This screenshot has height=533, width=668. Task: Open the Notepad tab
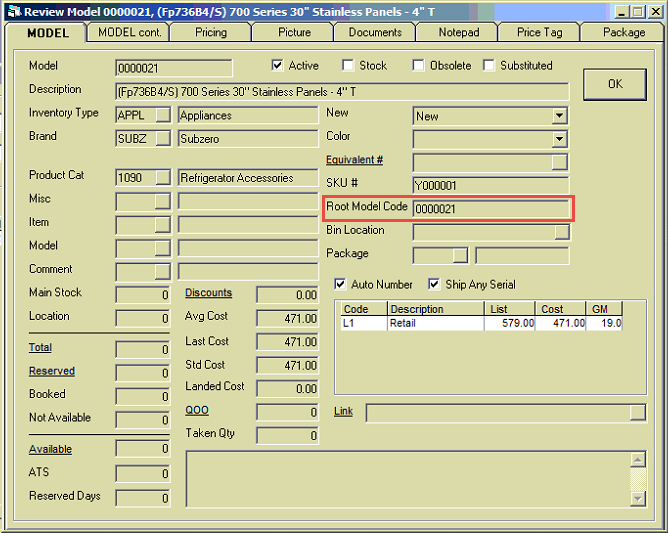tap(459, 32)
